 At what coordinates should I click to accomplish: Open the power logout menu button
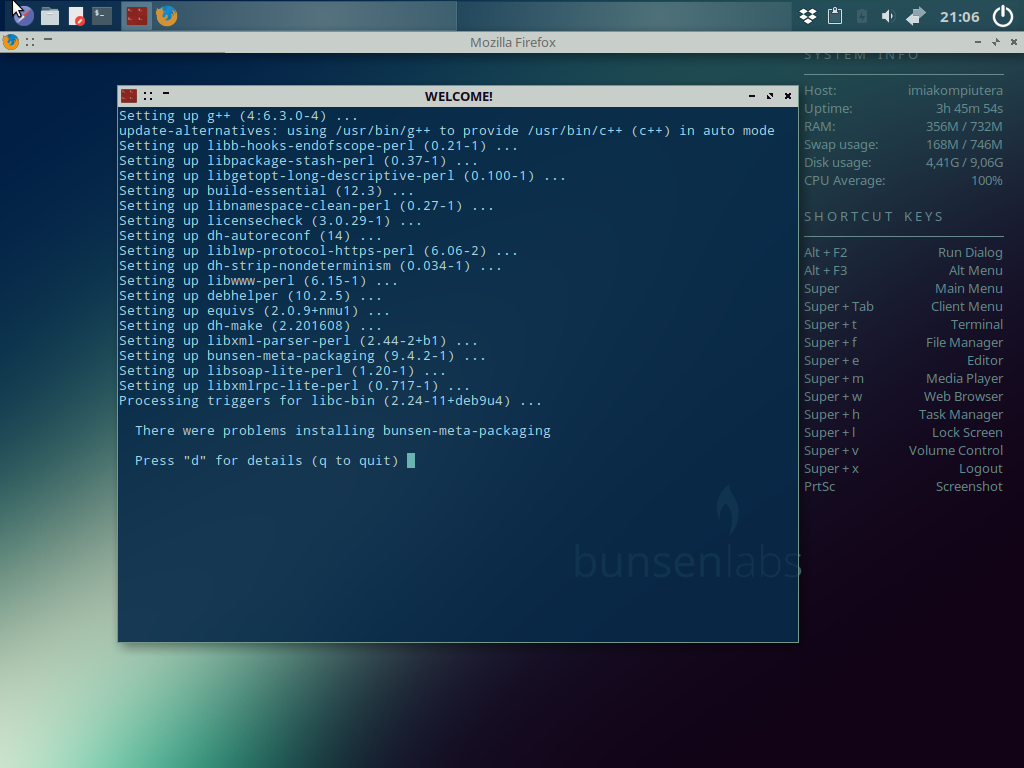click(1003, 16)
